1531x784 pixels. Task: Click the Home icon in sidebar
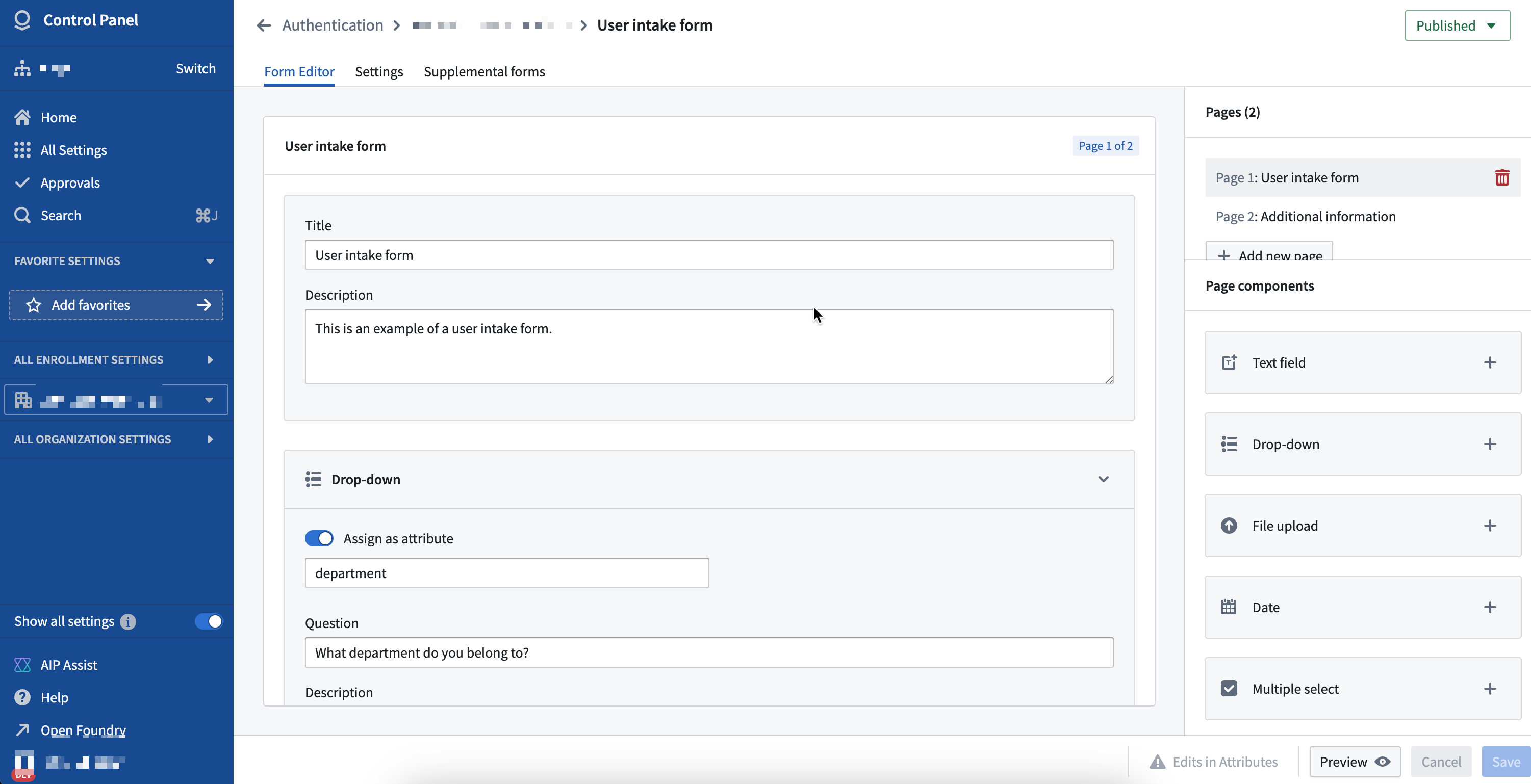[22, 118]
